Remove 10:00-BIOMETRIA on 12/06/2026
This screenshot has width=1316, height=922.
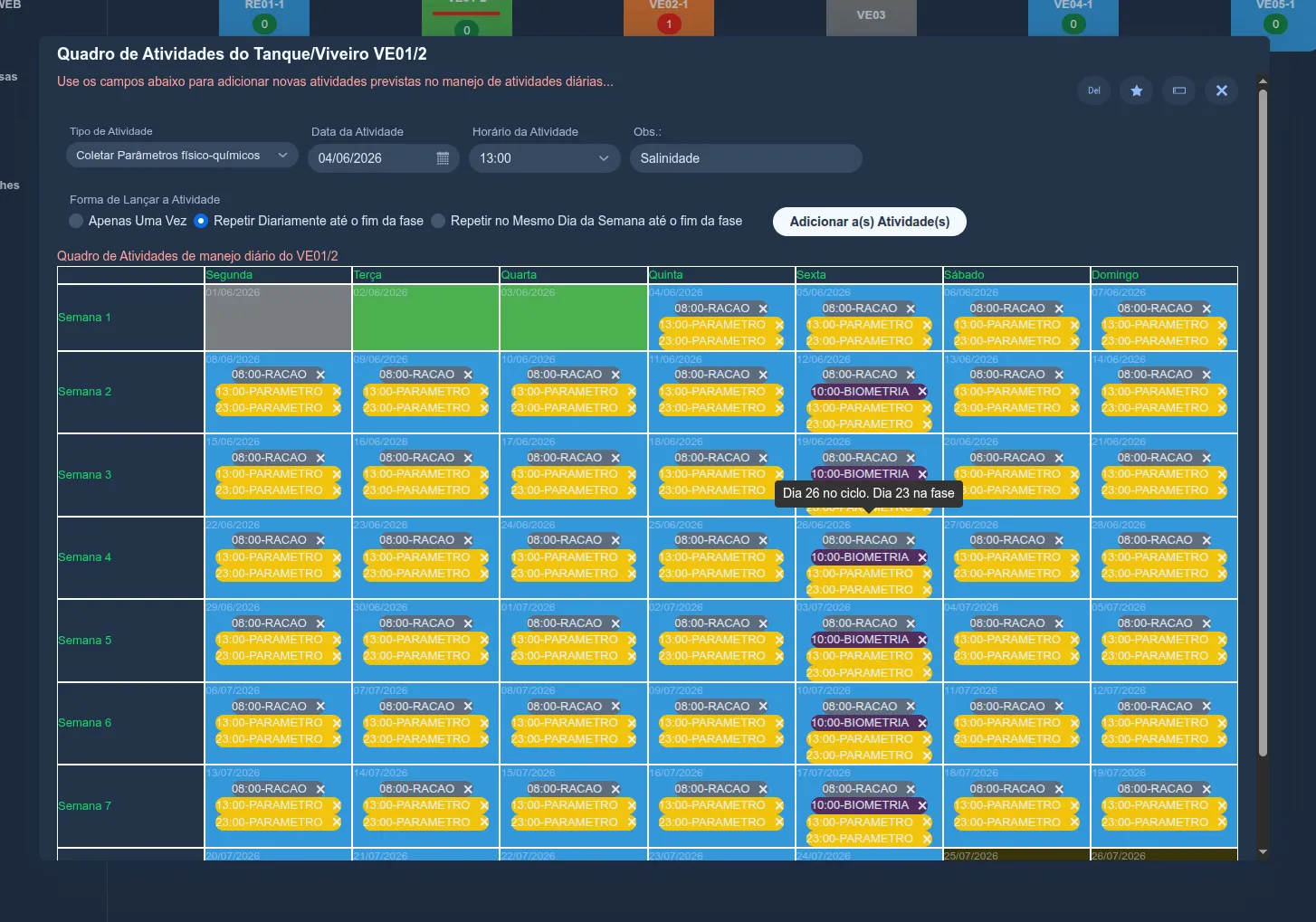tap(922, 392)
